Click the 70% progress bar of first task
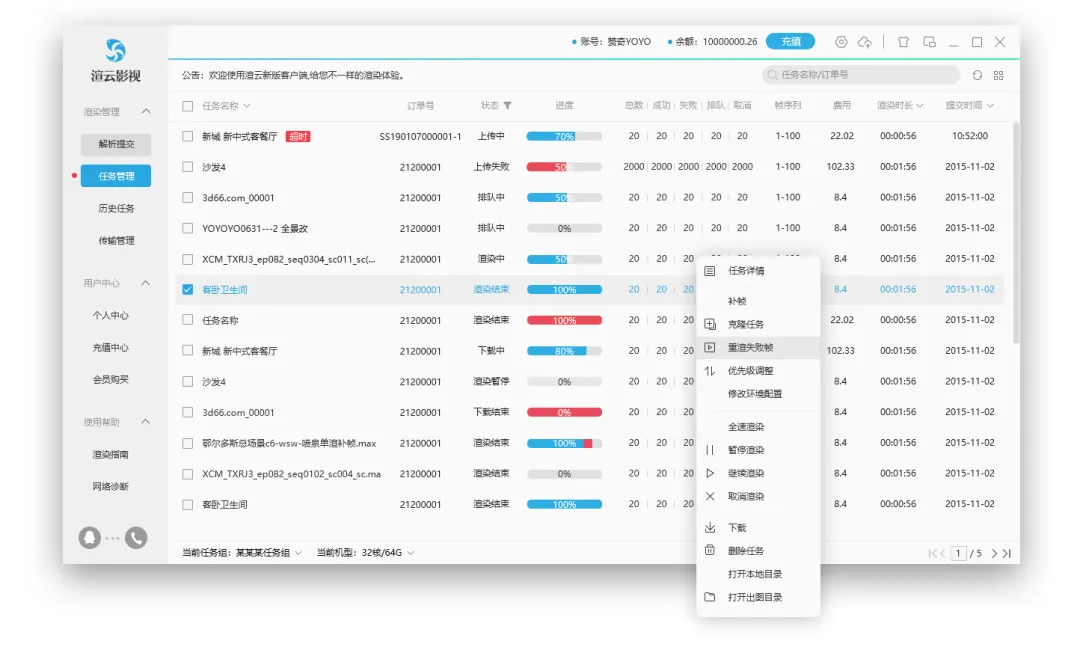This screenshot has height=647, width=1080. (x=564, y=136)
